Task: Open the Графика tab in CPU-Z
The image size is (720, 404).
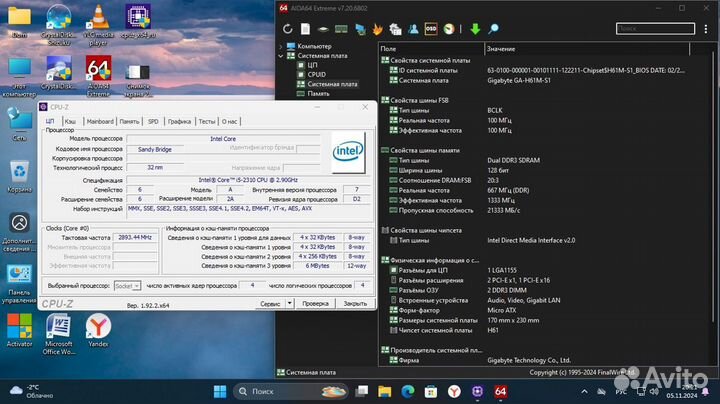Action: point(179,122)
